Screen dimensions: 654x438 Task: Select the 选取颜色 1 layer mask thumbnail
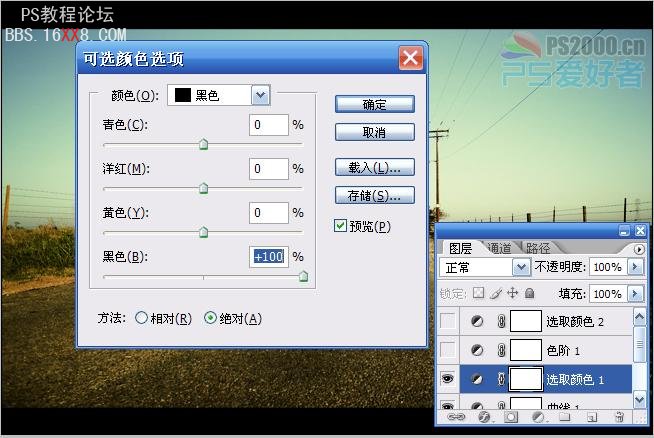point(526,379)
